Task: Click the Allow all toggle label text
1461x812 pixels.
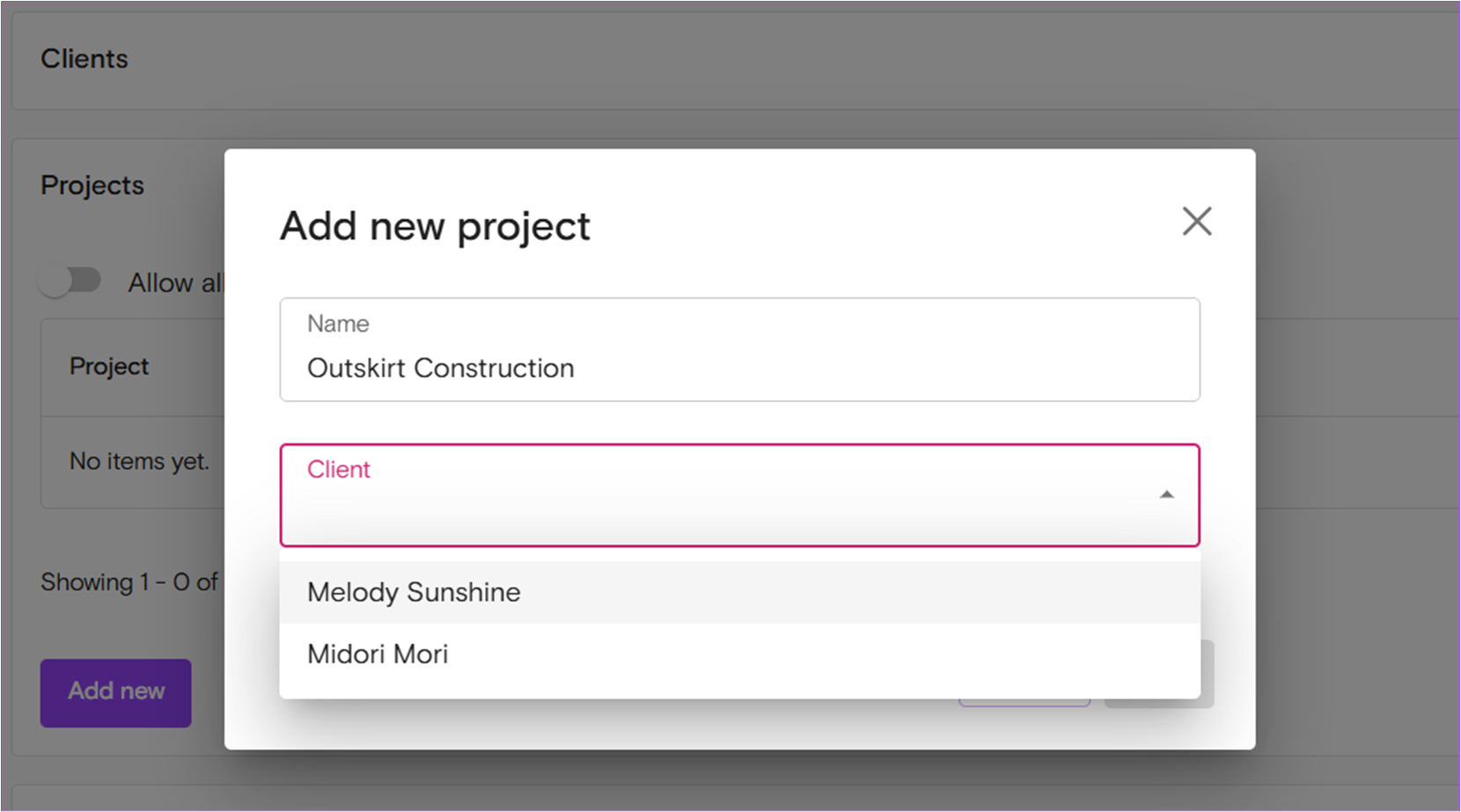Action: coord(176,282)
